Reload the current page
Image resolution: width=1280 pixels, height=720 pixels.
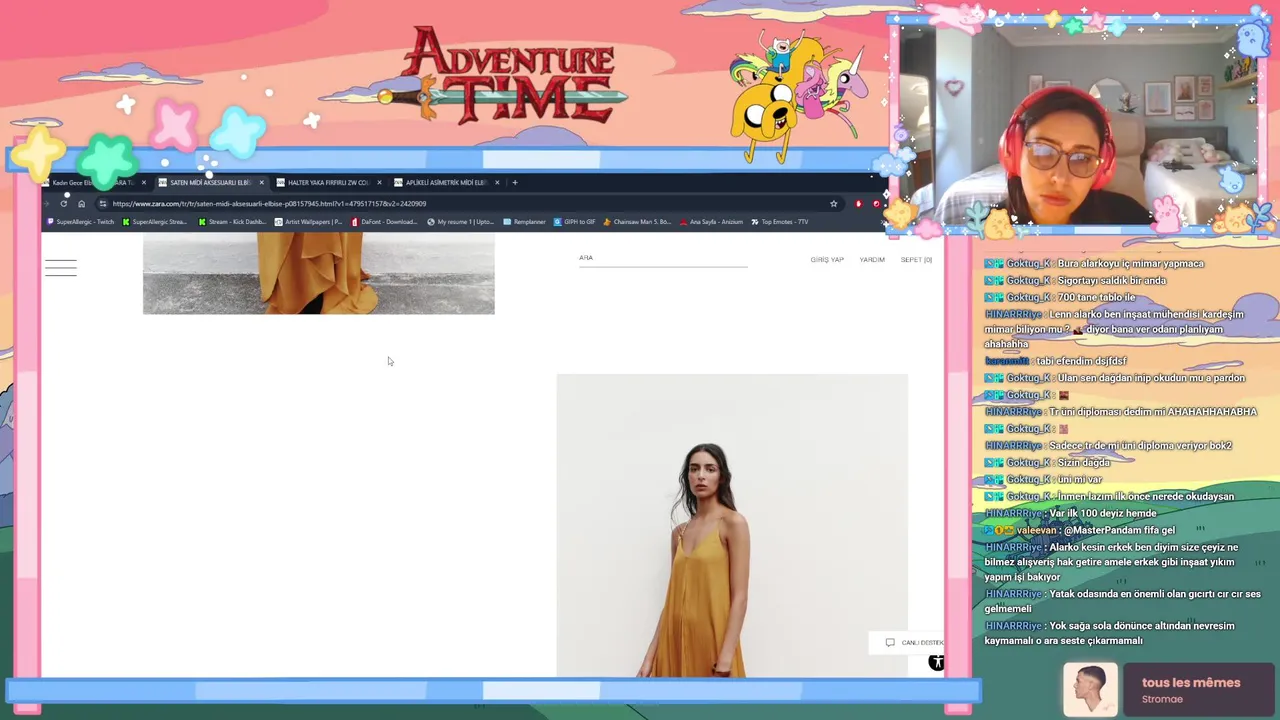[64, 204]
